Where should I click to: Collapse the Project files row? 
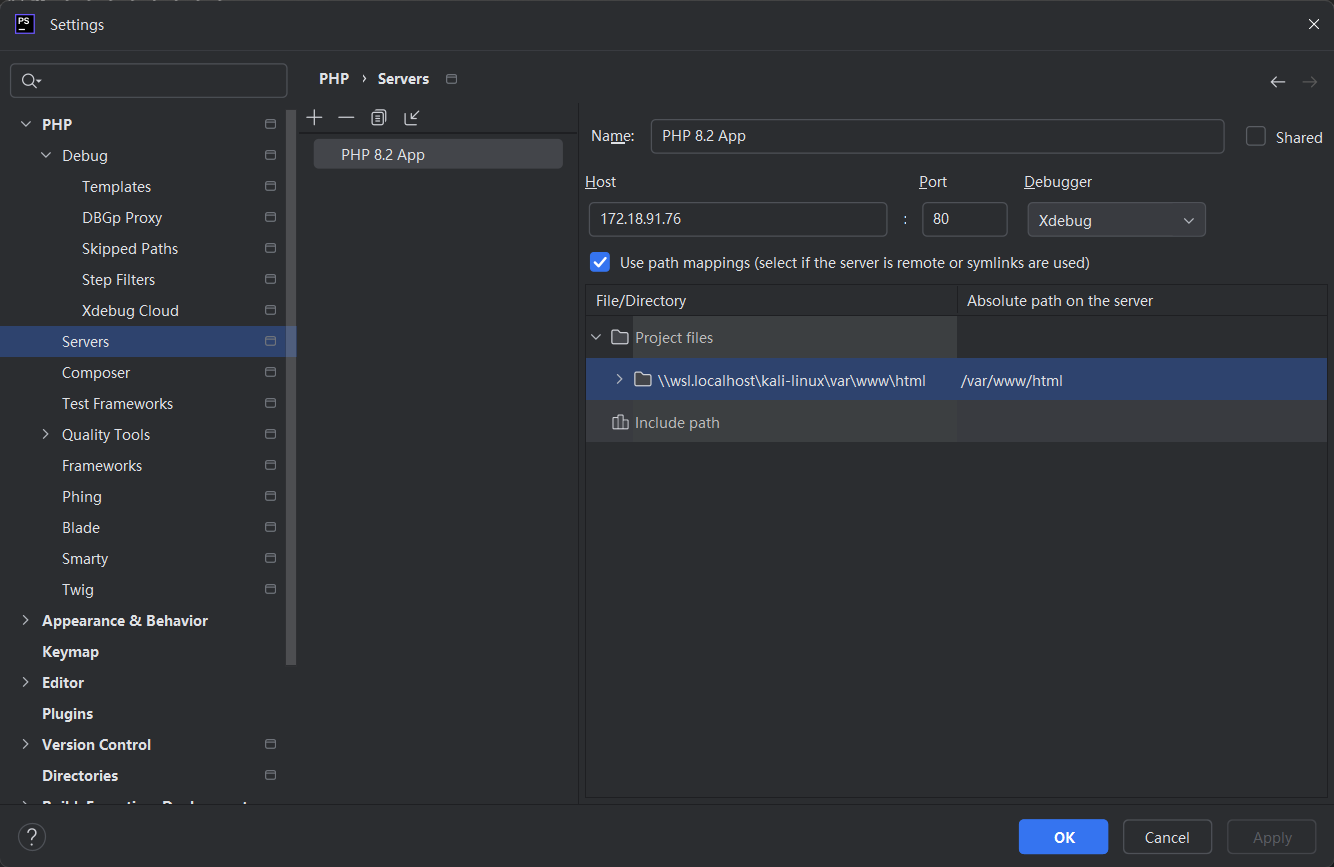click(597, 337)
